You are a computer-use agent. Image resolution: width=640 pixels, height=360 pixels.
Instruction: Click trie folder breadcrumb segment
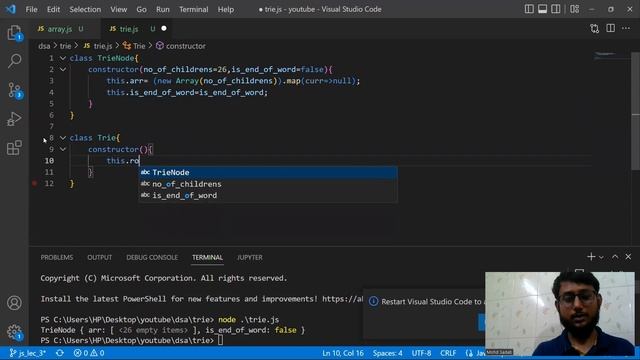coord(65,46)
